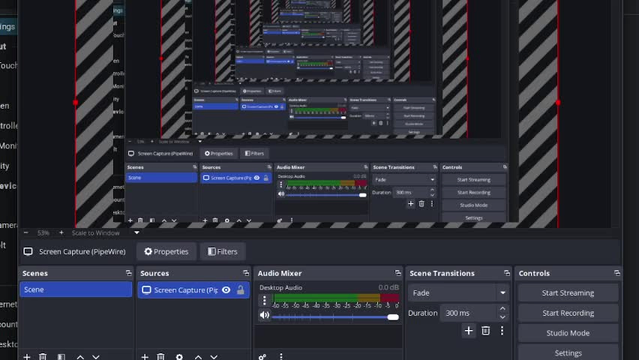Move scene down with Scenes down arrow
The width and height of the screenshot is (639, 360).
(x=96, y=357)
